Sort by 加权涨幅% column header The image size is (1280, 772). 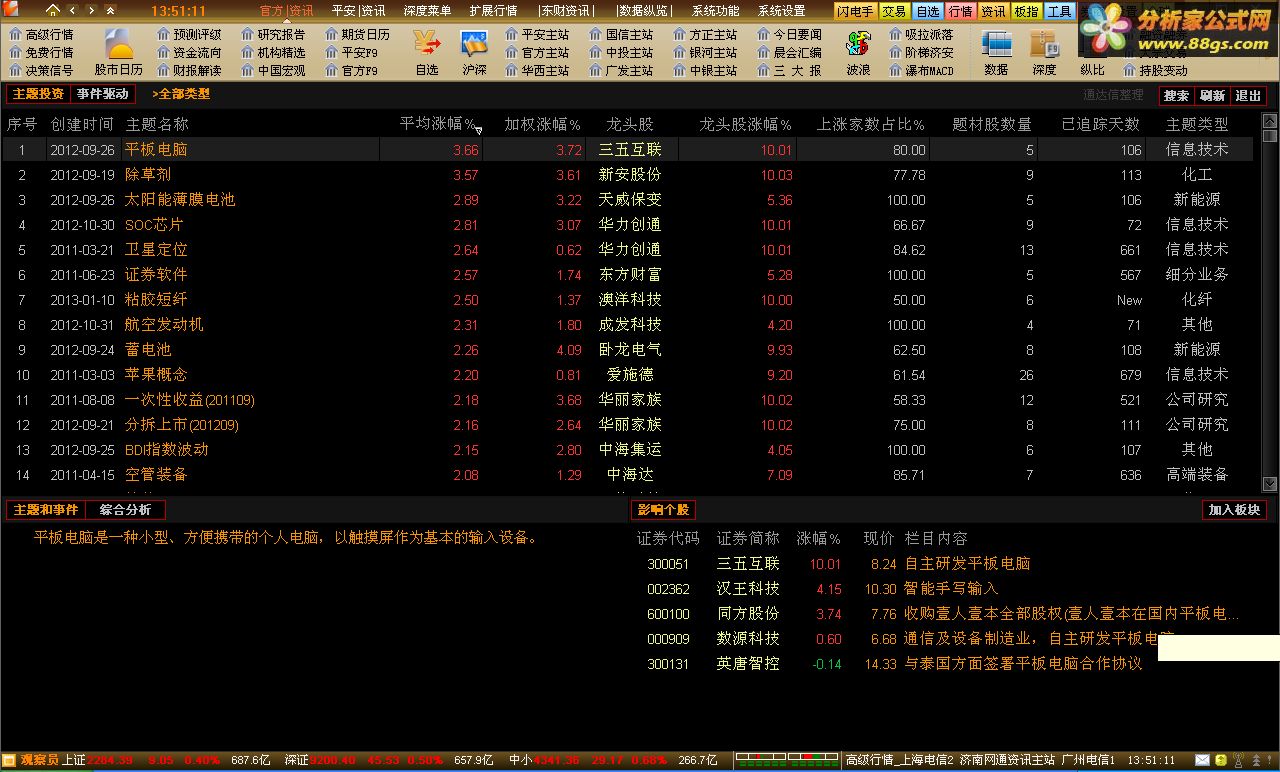[542, 124]
